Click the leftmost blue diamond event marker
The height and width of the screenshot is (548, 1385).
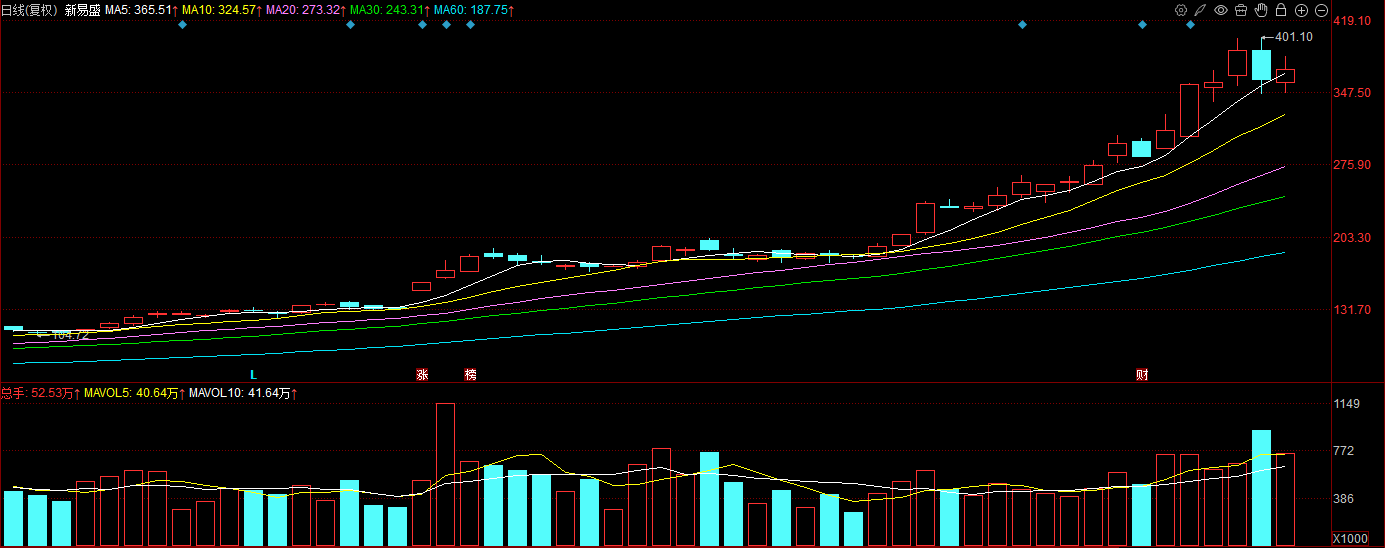point(182,24)
